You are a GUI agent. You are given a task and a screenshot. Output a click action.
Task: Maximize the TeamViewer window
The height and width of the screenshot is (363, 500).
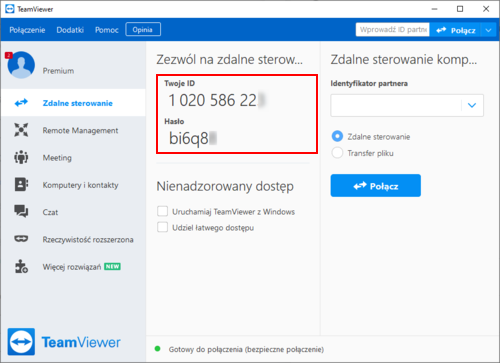[x=460, y=9]
